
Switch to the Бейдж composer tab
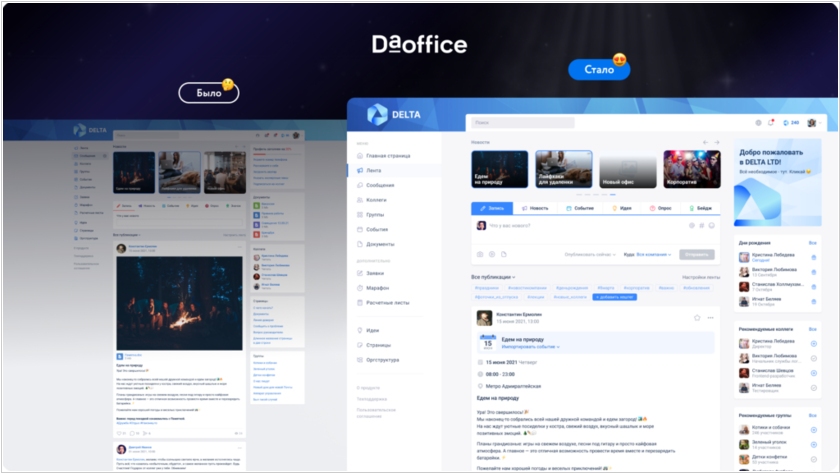coord(700,208)
